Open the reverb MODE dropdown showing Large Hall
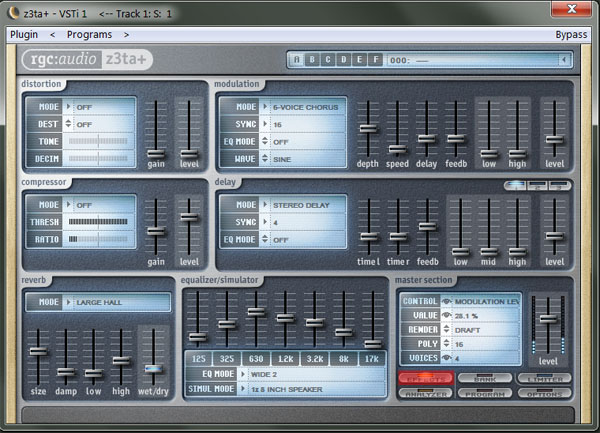The height and width of the screenshot is (433, 600). (x=68, y=302)
